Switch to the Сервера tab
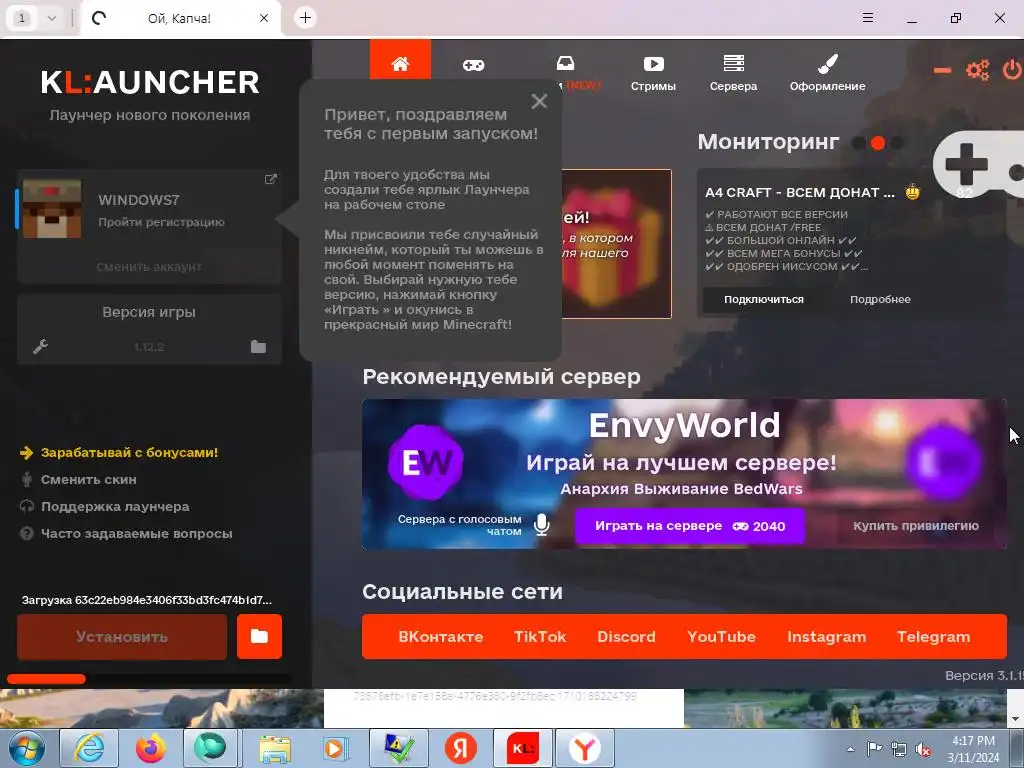Image resolution: width=1024 pixels, height=768 pixels. (733, 72)
